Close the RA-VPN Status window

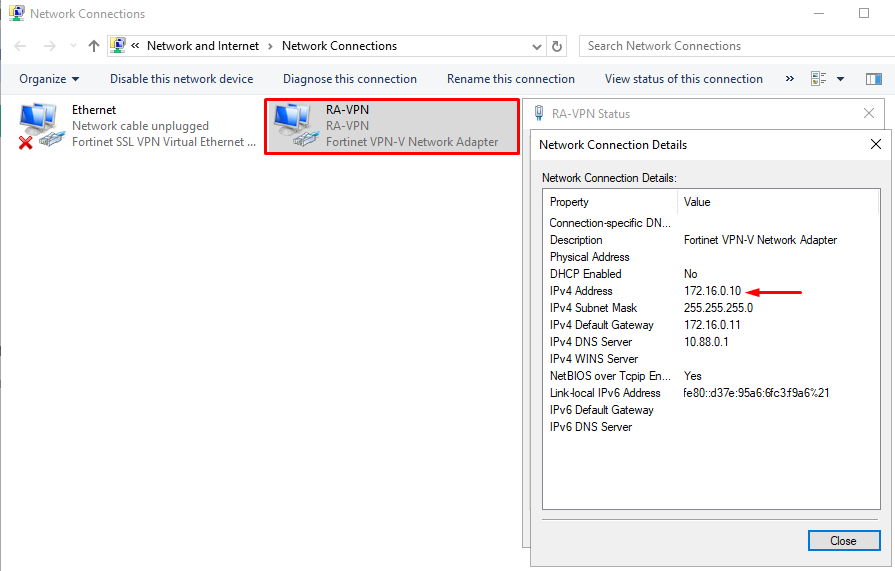coord(869,114)
